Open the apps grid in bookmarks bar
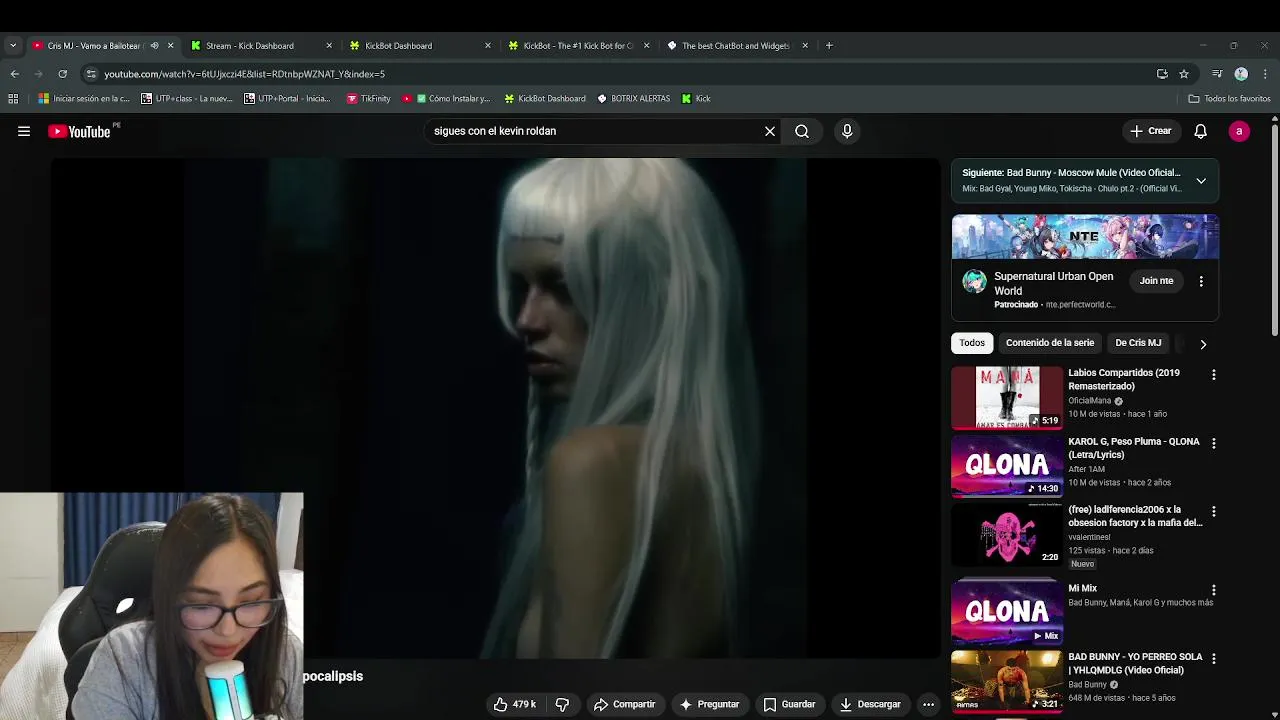1280x720 pixels. point(13,98)
